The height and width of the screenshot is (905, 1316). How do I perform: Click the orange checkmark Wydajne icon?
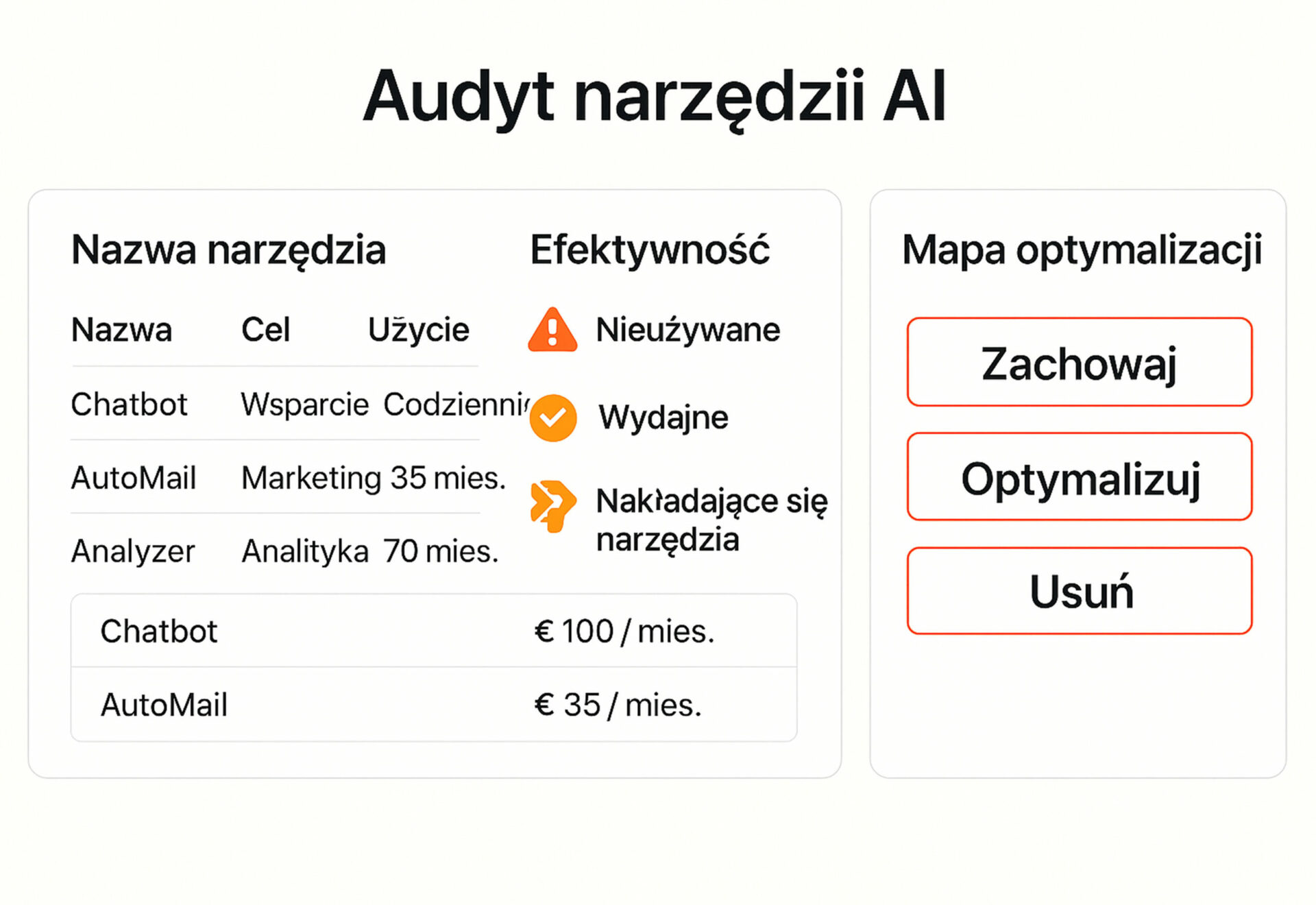(553, 418)
